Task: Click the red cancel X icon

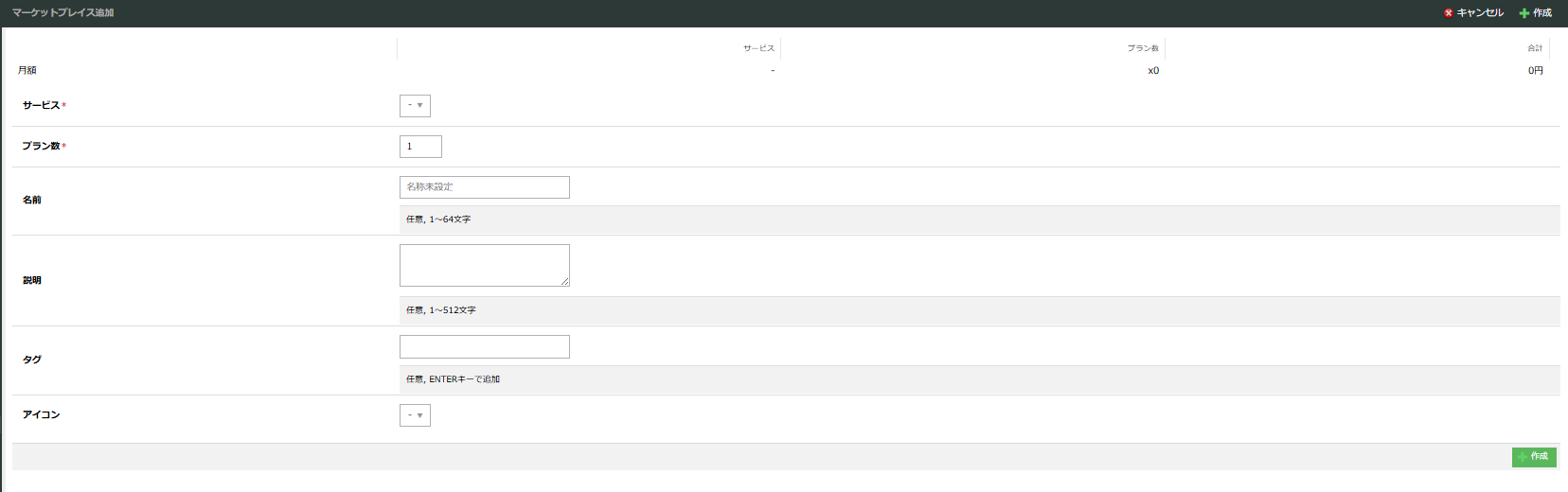Action: (x=1448, y=13)
